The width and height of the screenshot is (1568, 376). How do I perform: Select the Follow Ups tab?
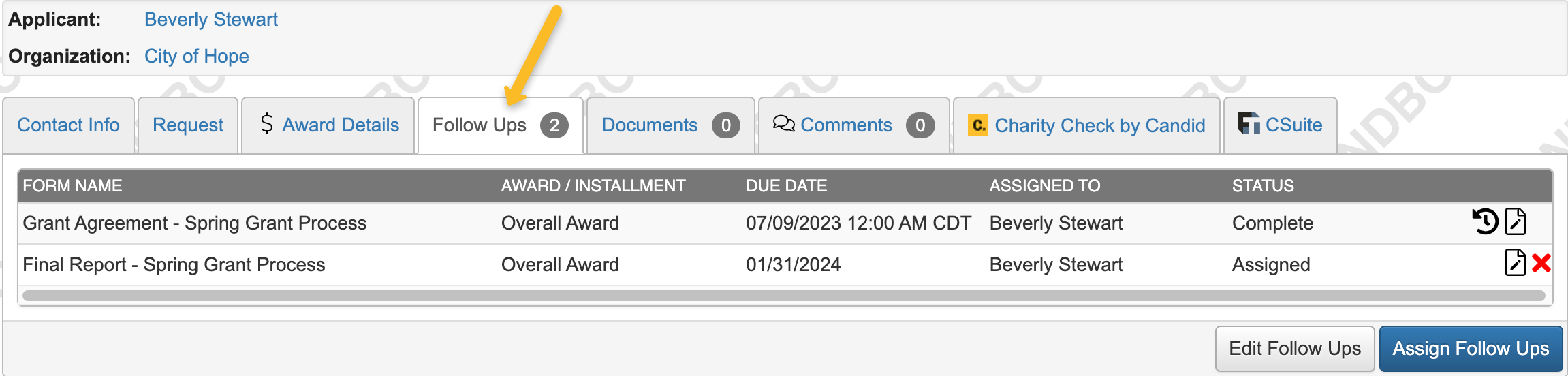point(500,125)
